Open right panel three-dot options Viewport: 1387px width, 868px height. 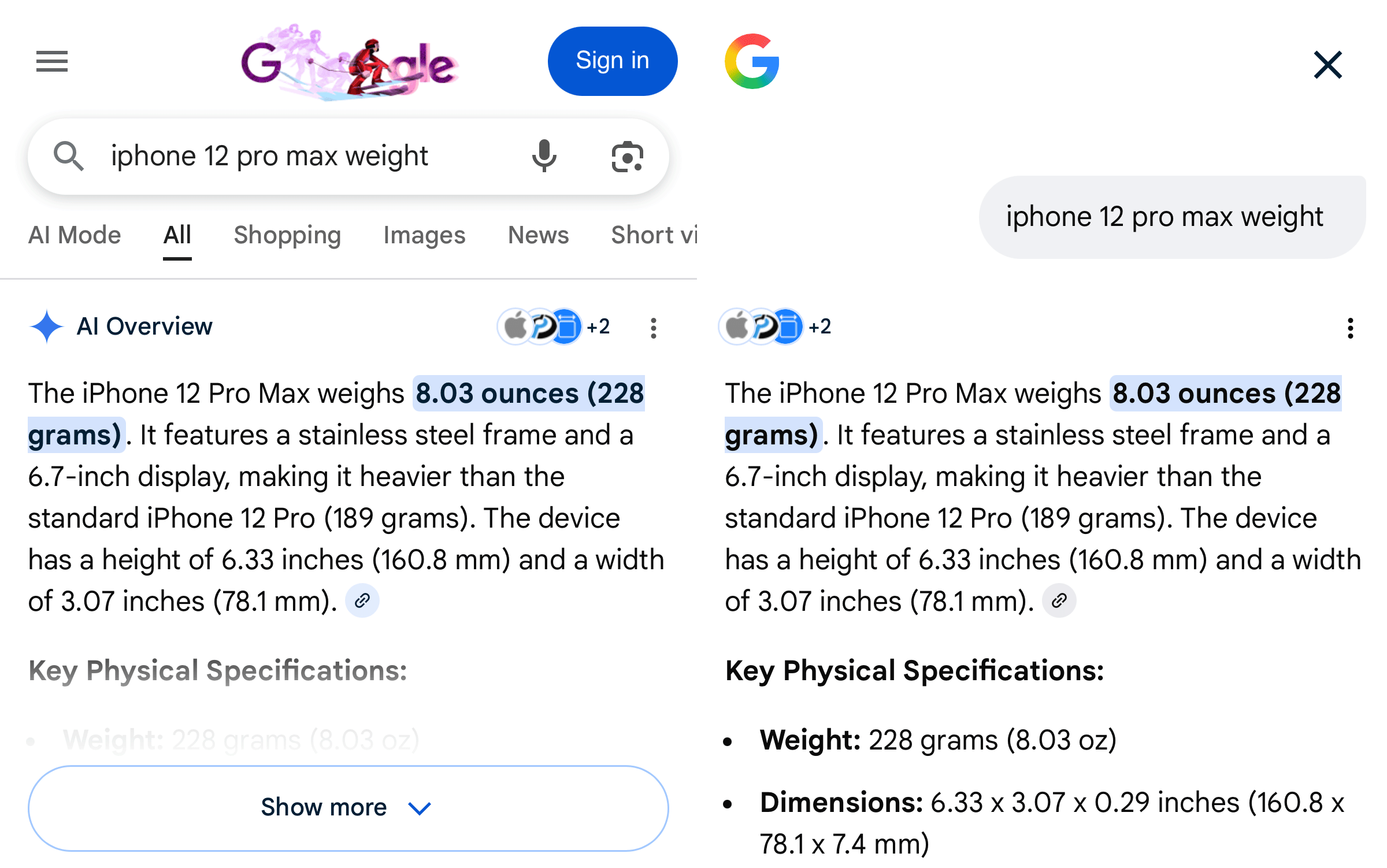tap(1350, 328)
